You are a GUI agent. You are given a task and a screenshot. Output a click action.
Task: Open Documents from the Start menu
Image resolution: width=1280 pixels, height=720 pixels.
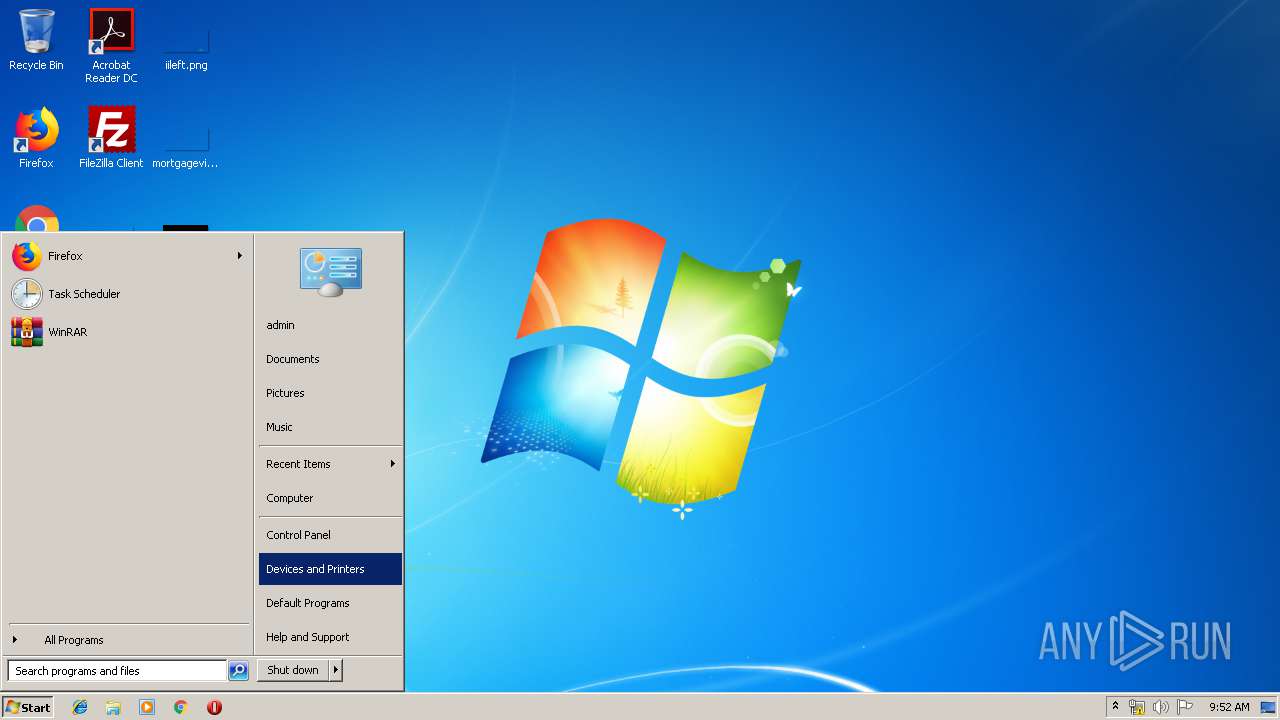(330, 359)
